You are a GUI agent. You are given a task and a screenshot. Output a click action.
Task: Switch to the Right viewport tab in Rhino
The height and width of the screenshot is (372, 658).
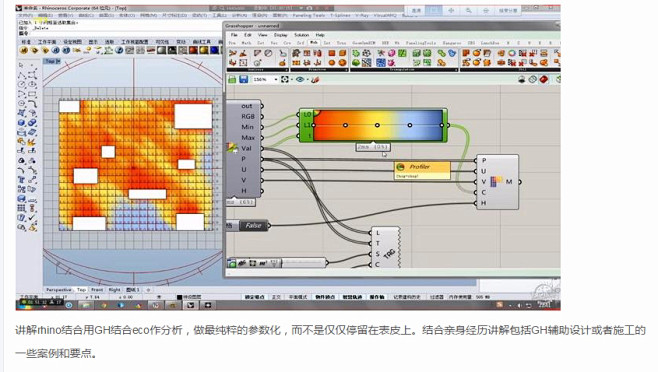pos(114,290)
